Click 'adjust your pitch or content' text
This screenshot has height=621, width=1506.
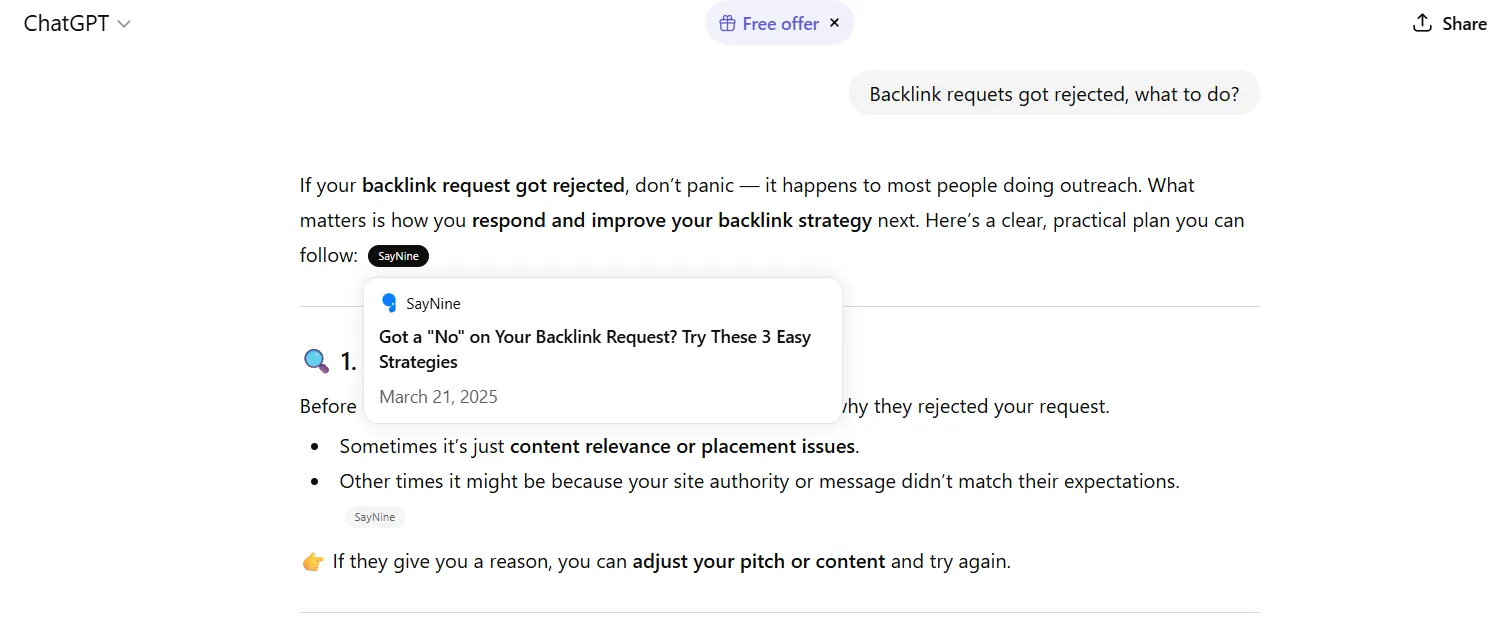pos(758,561)
